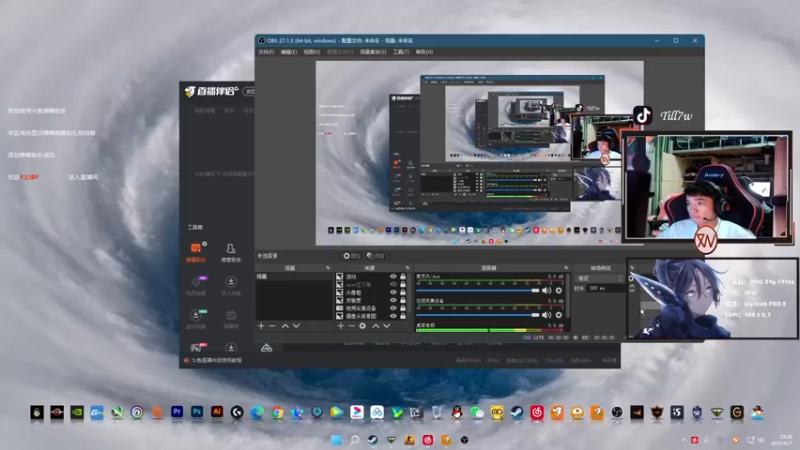
Task: Pop out the 混音器 dock panel
Action: tap(566, 268)
